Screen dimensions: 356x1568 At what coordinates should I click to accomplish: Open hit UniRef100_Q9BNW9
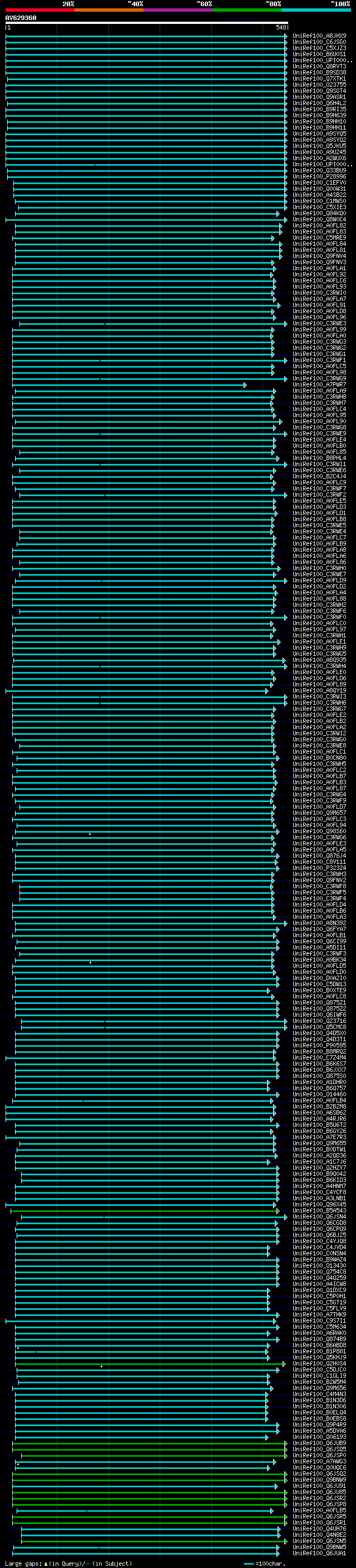pyautogui.click(x=319, y=1479)
